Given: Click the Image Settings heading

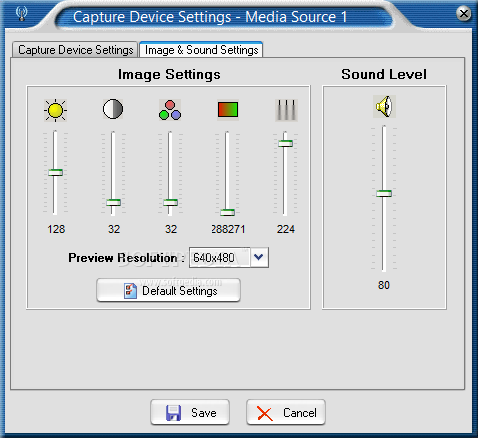Looking at the screenshot, I should click(169, 74).
